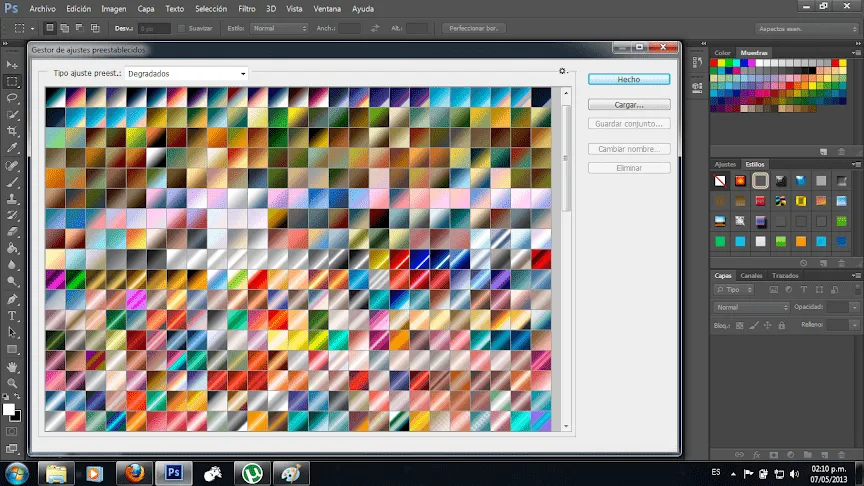Open the Tipo layer filter dropdown
This screenshot has height=486, width=864.
[734, 290]
